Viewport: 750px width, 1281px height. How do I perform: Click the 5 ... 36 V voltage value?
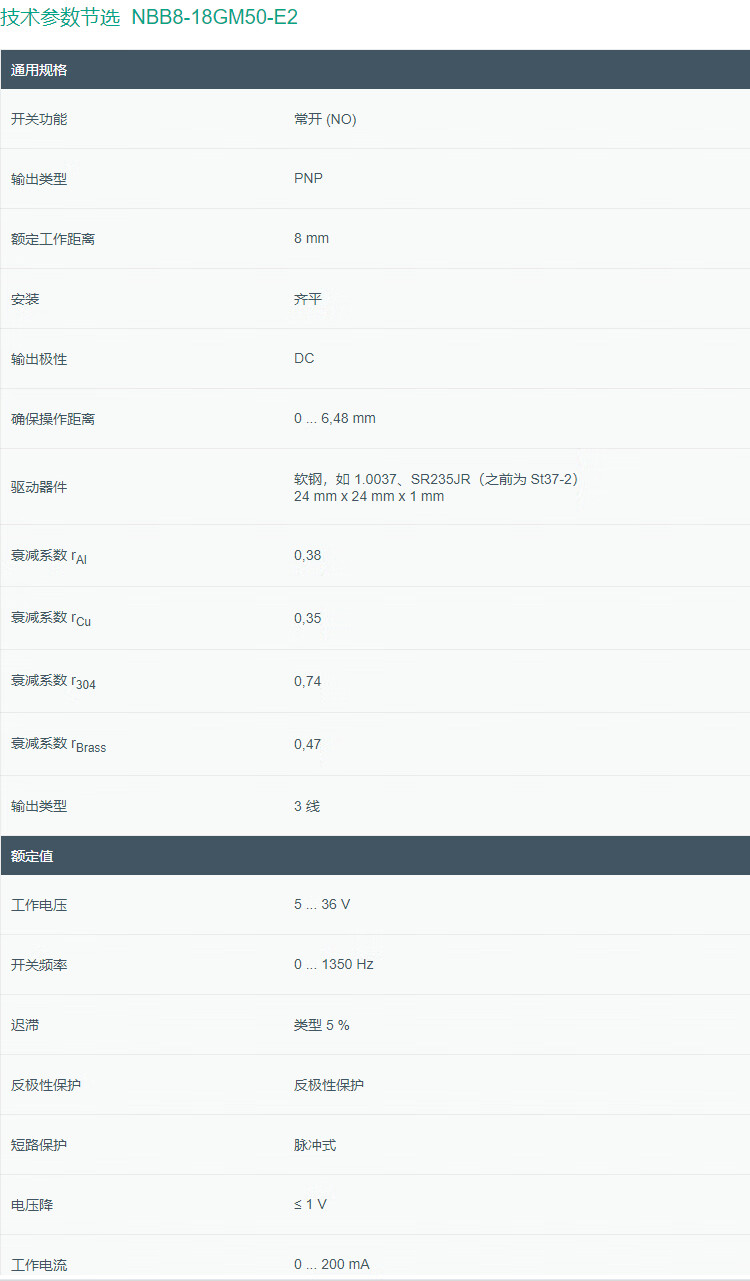(x=322, y=905)
